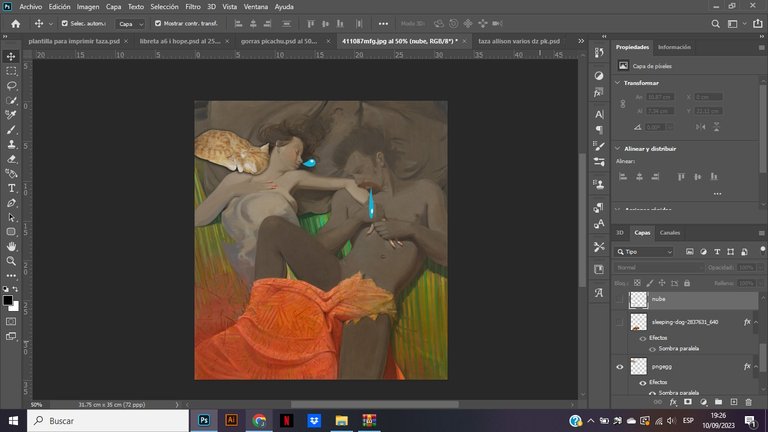The image size is (768, 432).
Task: Toggle Efectos eye under pngegg layer
Action: pyautogui.click(x=643, y=383)
